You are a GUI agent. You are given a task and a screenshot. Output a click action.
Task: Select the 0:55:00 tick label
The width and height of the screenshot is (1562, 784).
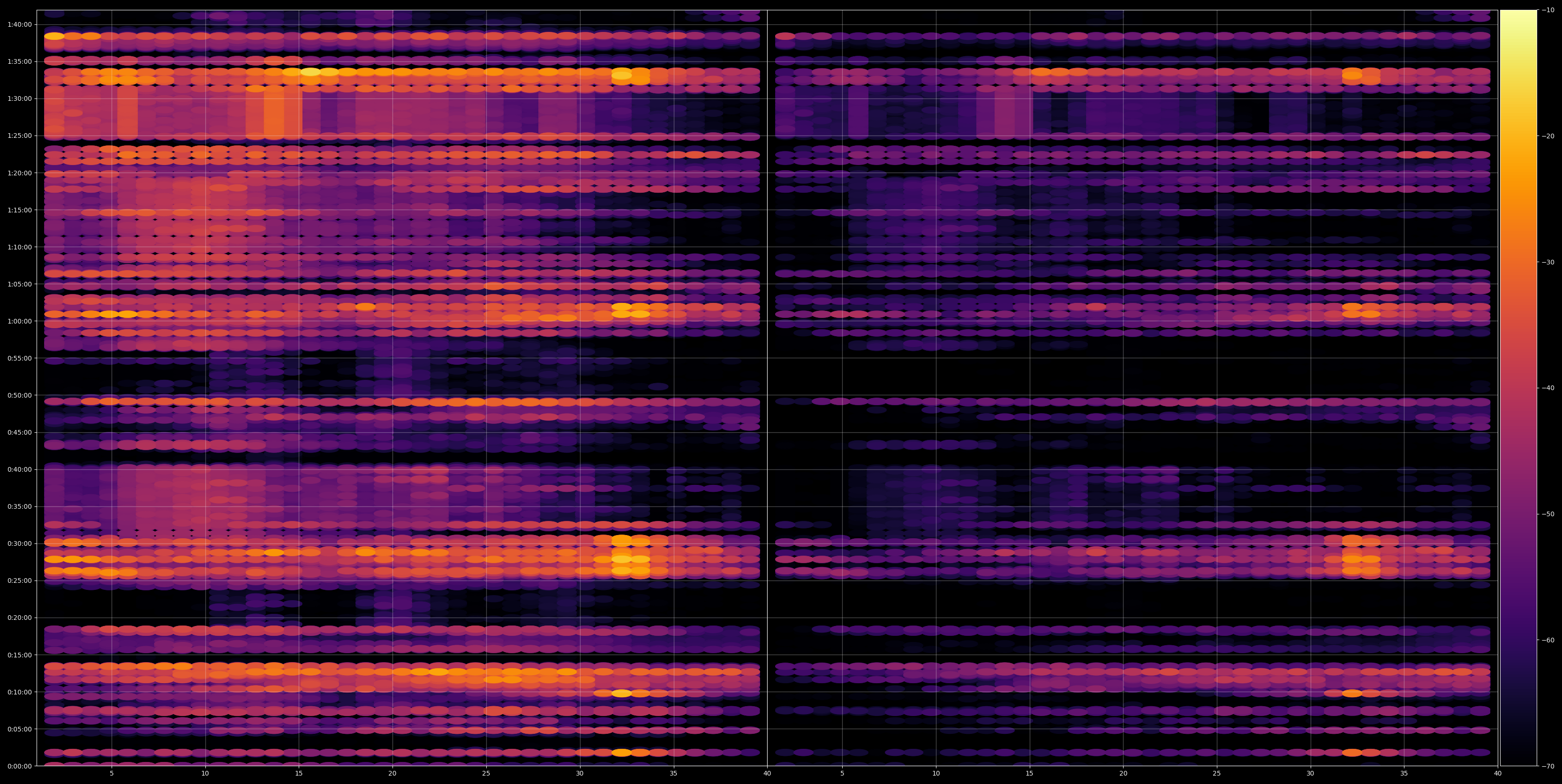click(19, 358)
